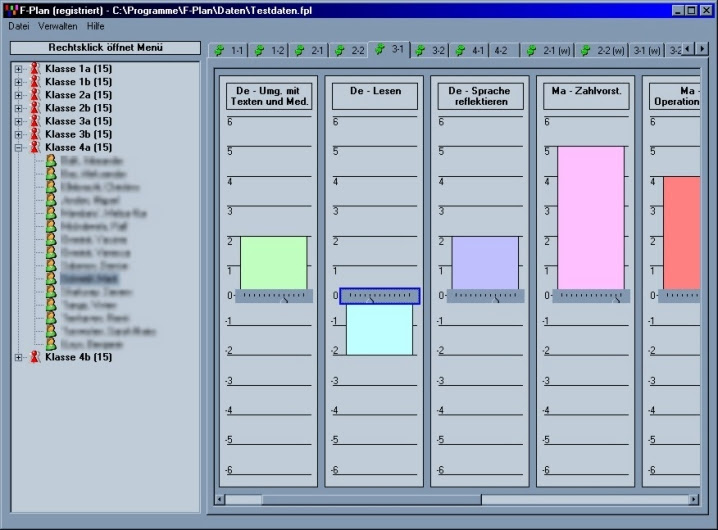Screen dimensions: 718x530
Task: Click the green figure icon on tab 2-2
Action: coord(340,50)
